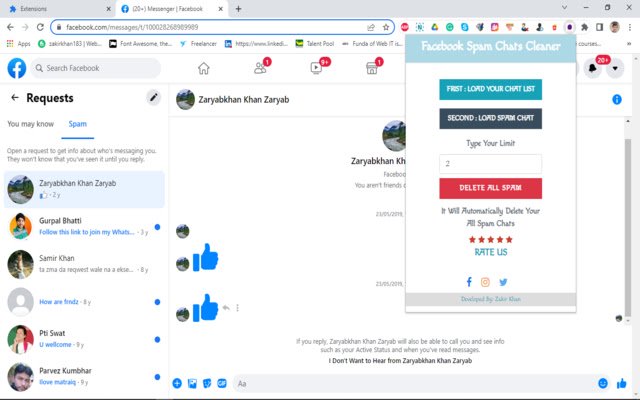This screenshot has height=400, width=640.
Task: Open the share page icon in address bar
Action: click(x=371, y=27)
